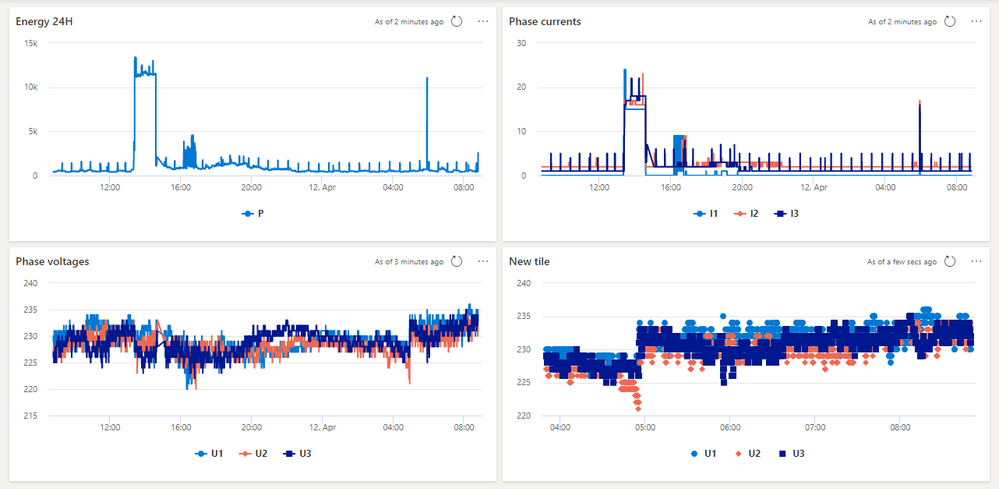The image size is (999, 489).
Task: Open Phase voltages tile ellipsis menu
Action: [483, 261]
